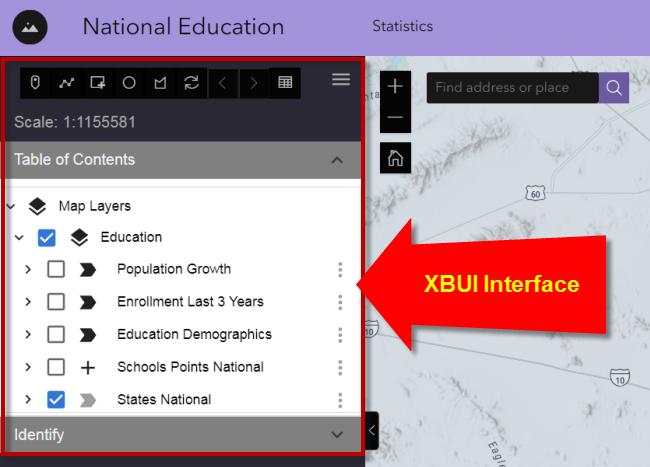Enable the Population Growth layer
Image resolution: width=650 pixels, height=467 pixels.
point(56,269)
